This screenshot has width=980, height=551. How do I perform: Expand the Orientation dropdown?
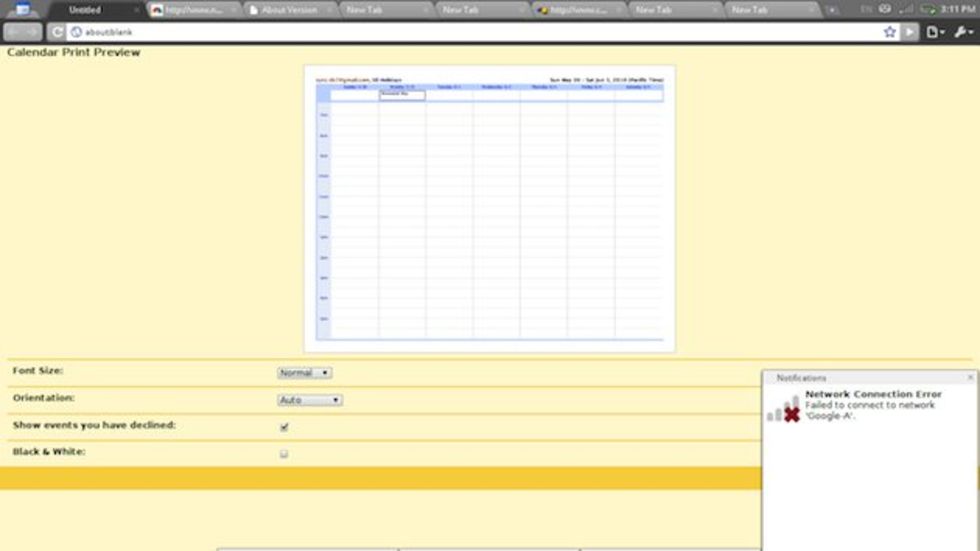coord(310,400)
